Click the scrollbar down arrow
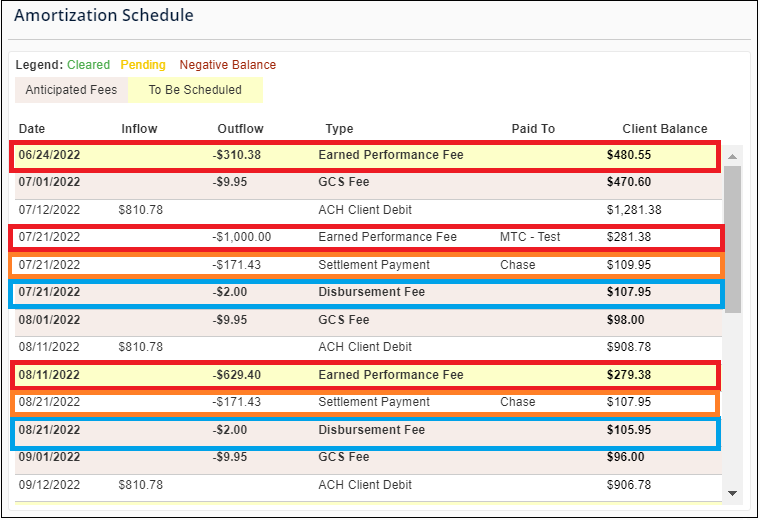Viewport: 760px width, 520px height. (x=732, y=493)
